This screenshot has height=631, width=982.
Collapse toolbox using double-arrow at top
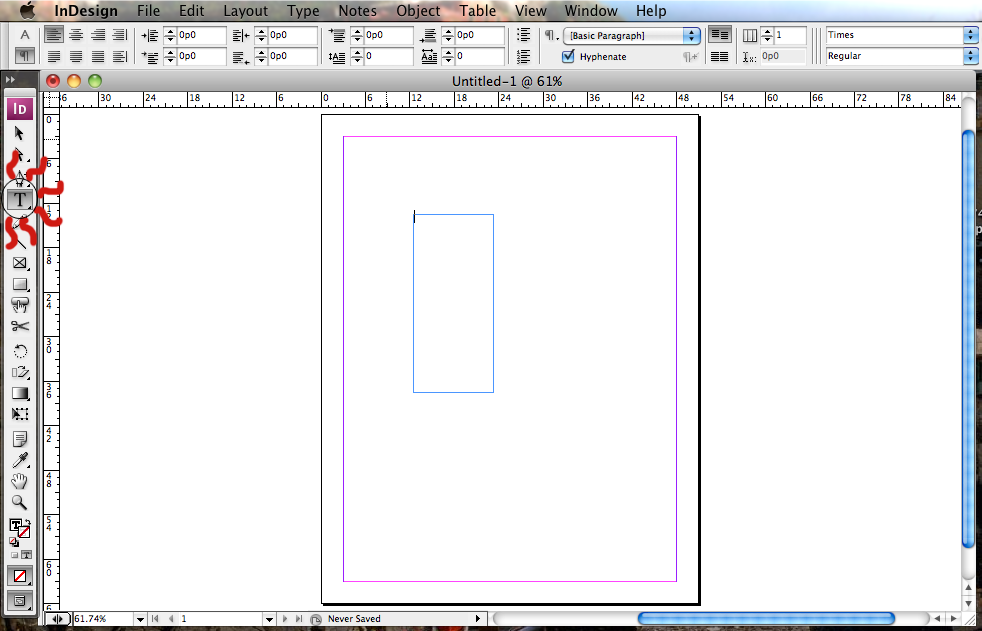coord(11,80)
